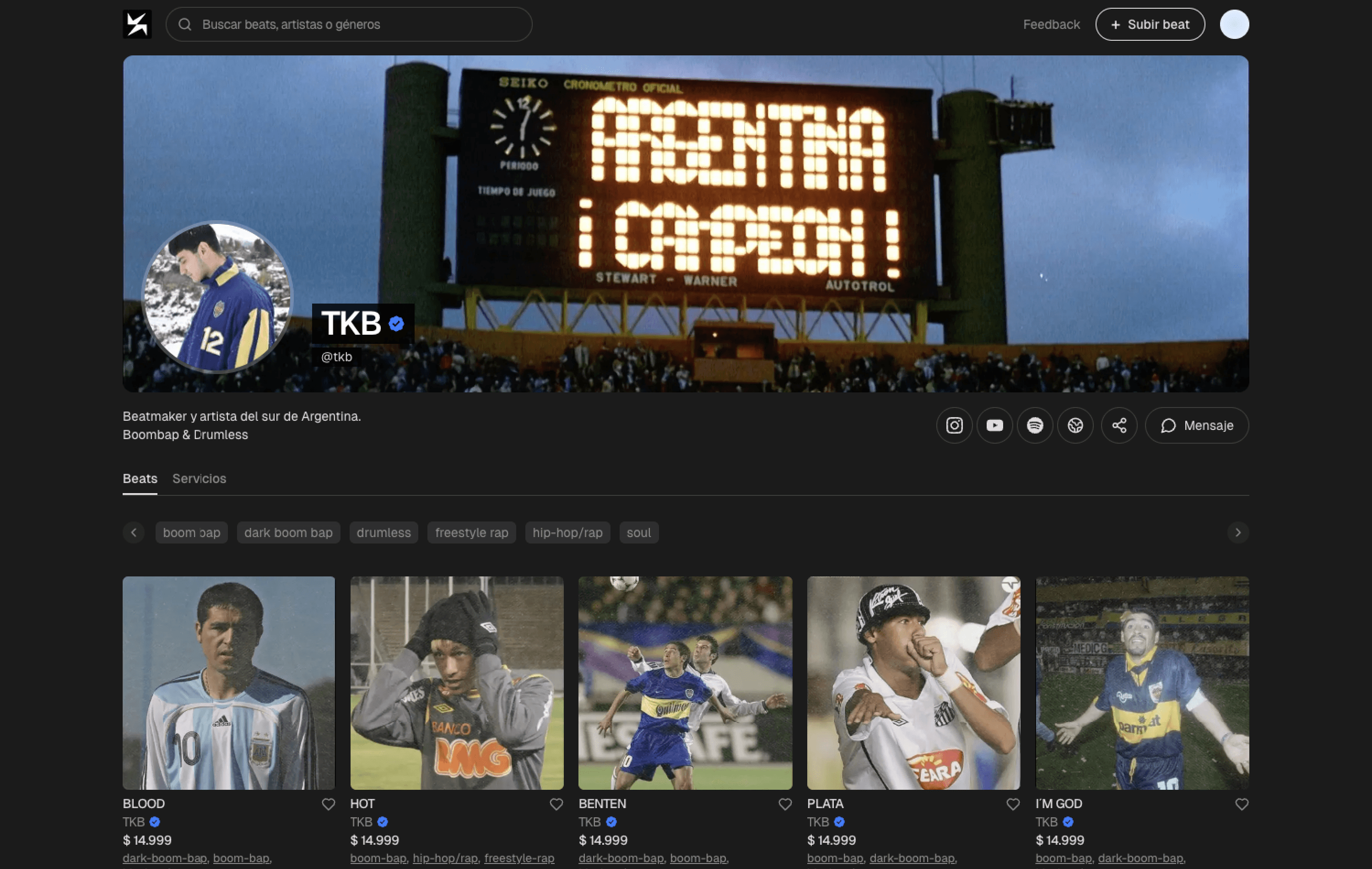This screenshot has width=1372, height=869.
Task: Click the share profile icon
Action: [x=1119, y=425]
